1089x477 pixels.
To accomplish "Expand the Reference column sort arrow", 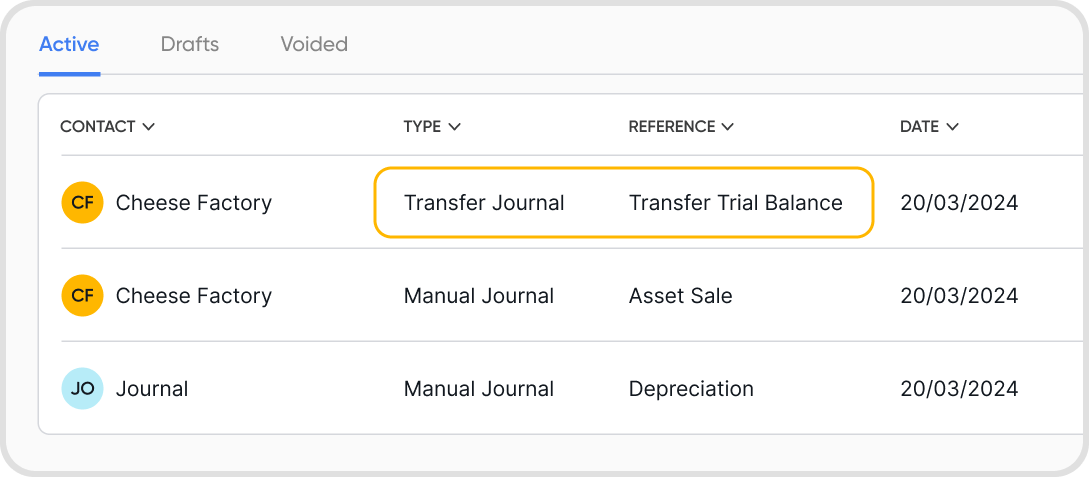I will tap(728, 127).
